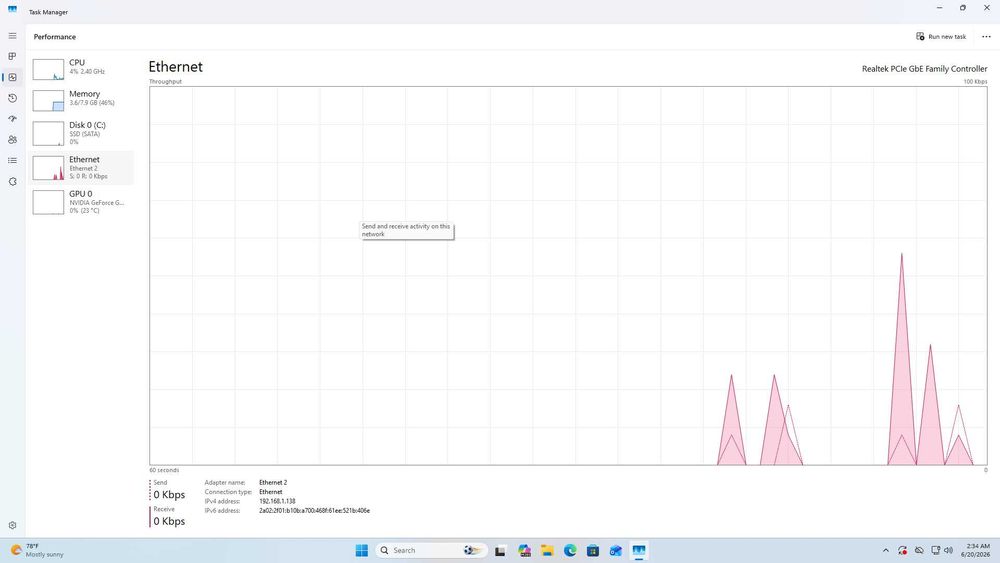This screenshot has width=1000, height=563.
Task: Click the Ethernet throughput graph
Action: (568, 275)
